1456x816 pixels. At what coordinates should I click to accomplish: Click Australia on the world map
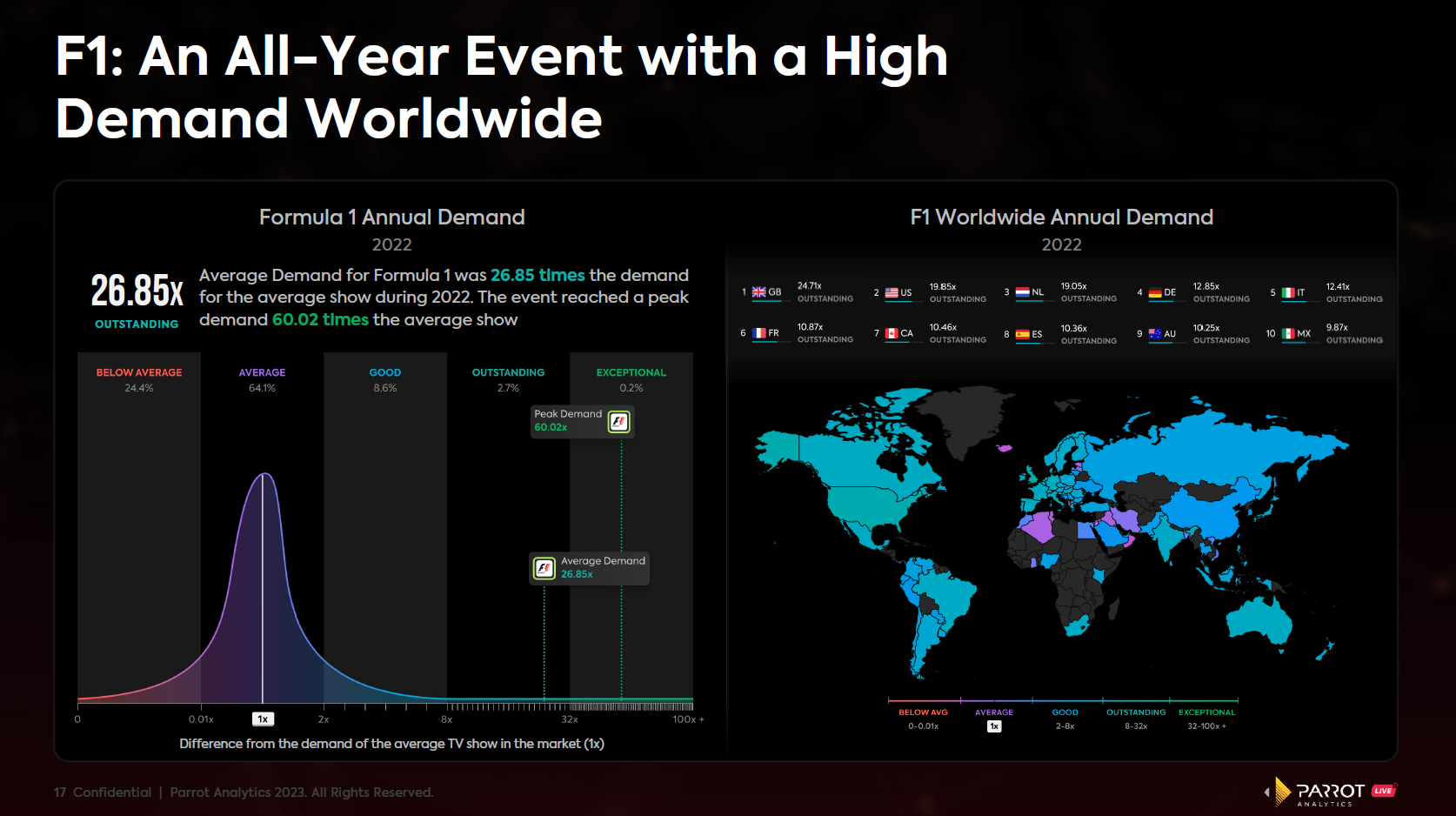click(x=1261, y=619)
